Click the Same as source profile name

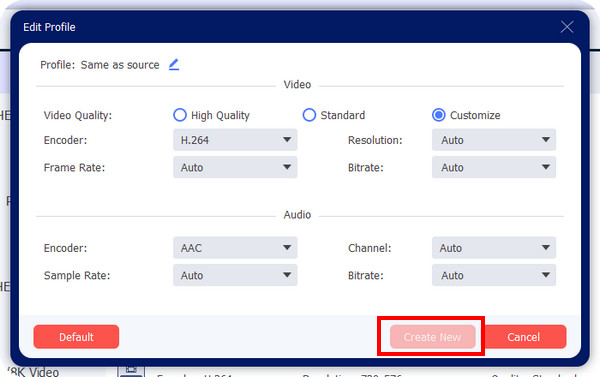coord(120,65)
